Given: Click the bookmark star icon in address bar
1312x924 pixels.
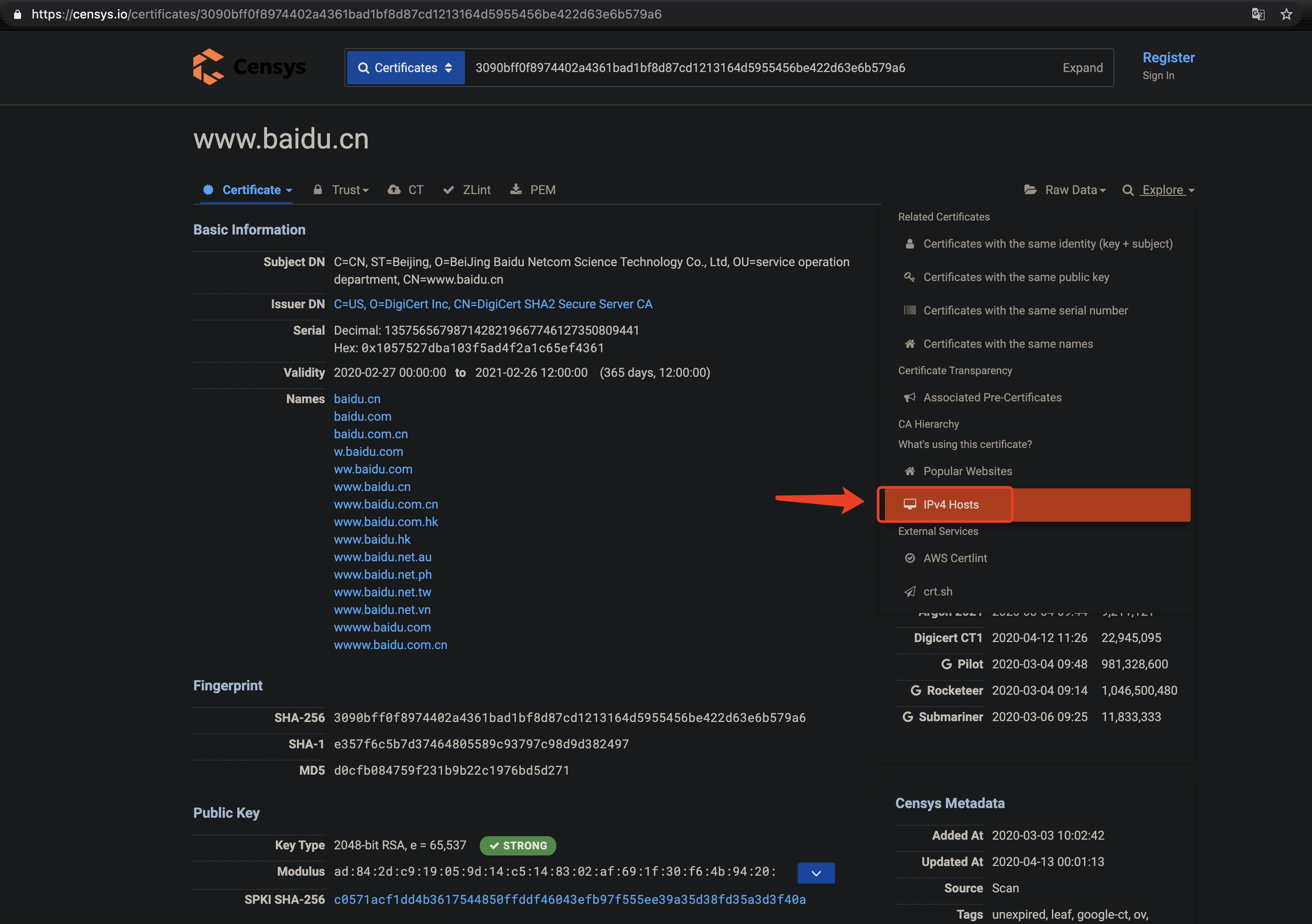Looking at the screenshot, I should point(1286,14).
